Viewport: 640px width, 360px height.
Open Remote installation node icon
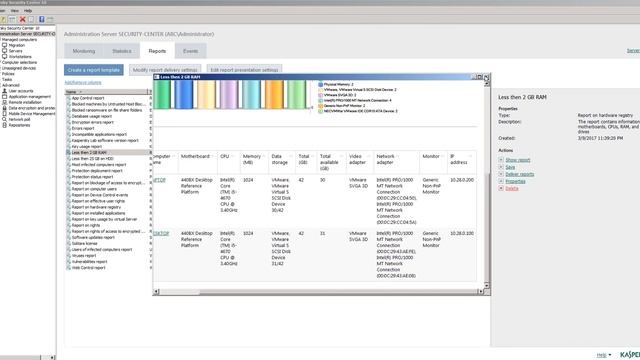4,102
